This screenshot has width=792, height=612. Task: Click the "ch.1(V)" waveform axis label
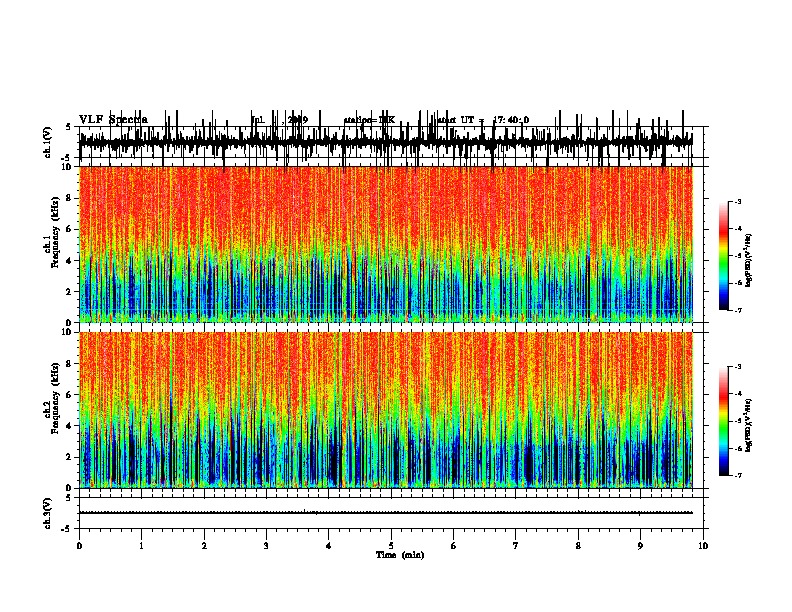point(47,142)
